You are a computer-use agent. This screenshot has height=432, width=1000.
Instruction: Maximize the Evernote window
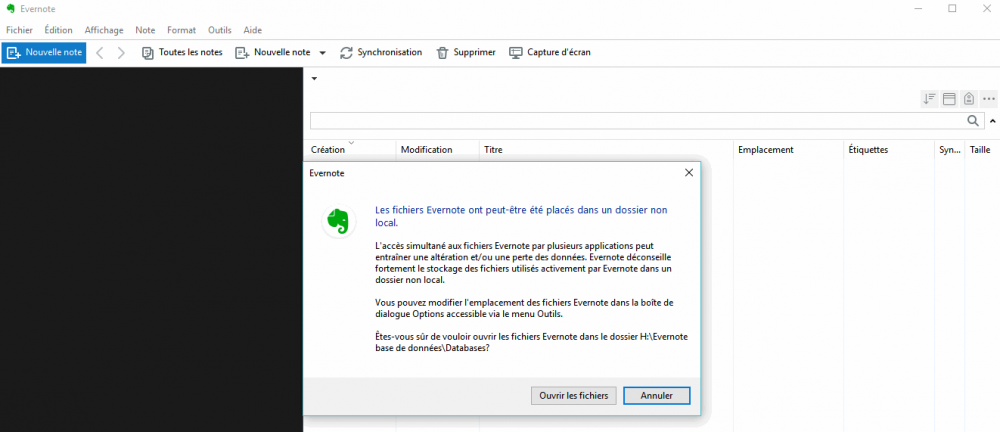pyautogui.click(x=952, y=8)
